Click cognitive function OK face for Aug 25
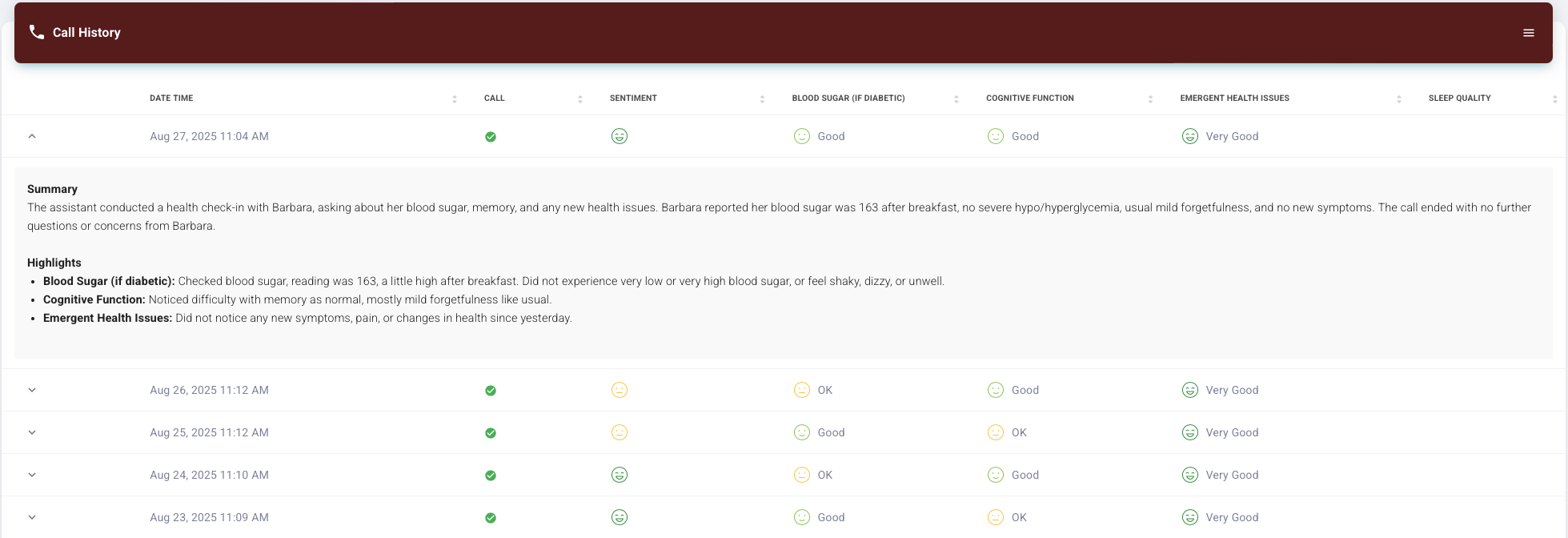Screen dimensions: 1568x538 995,432
